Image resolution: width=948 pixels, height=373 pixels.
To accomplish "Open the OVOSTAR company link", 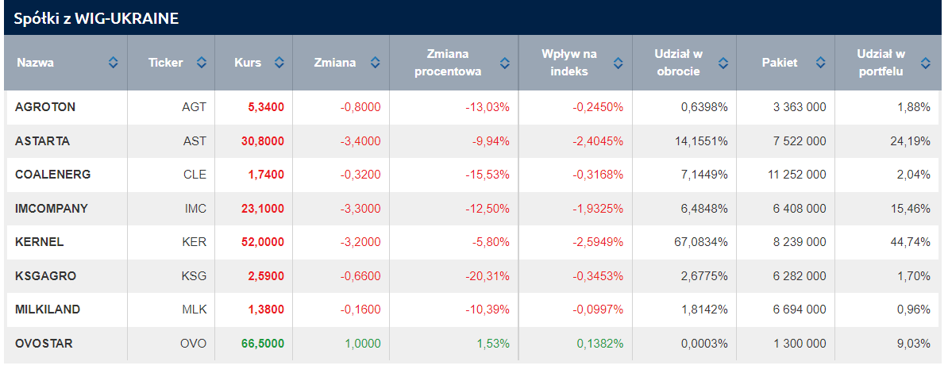I will point(44,343).
